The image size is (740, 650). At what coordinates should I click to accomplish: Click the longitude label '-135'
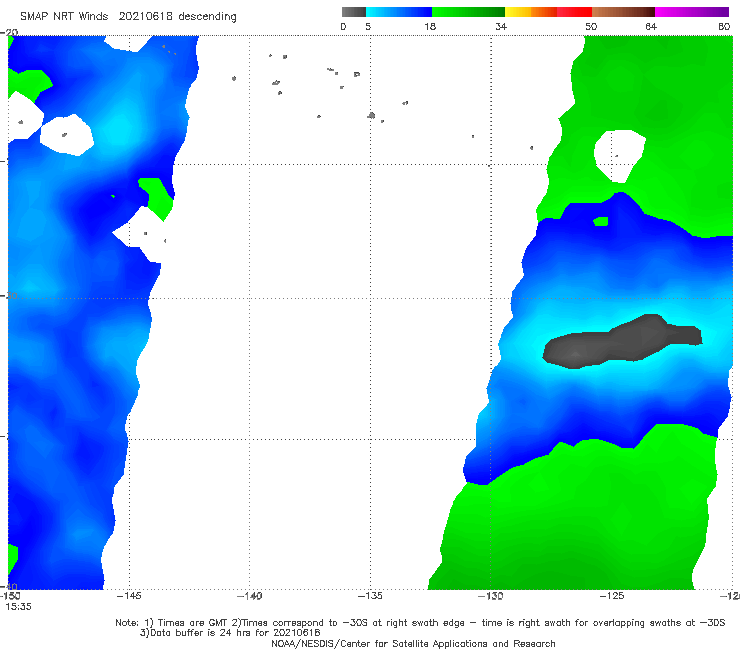pos(370,596)
